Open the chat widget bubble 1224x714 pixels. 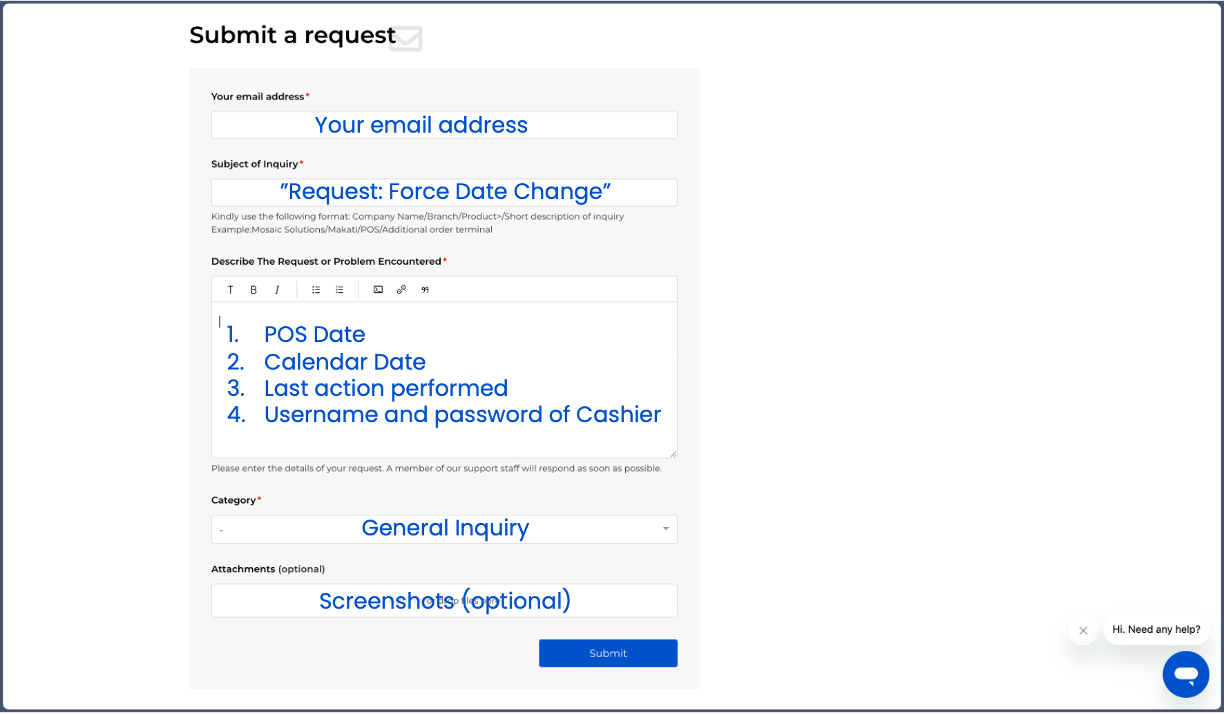pos(1186,674)
